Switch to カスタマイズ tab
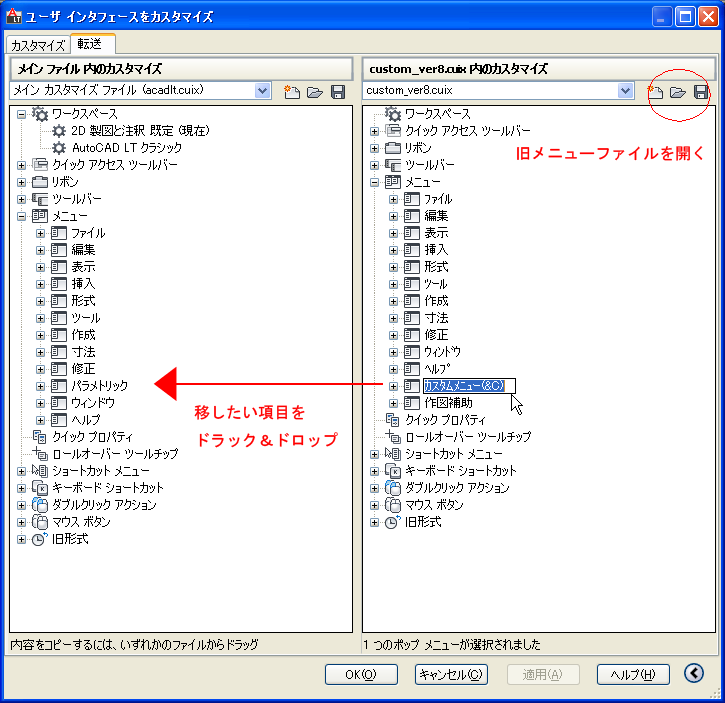Image resolution: width=725 pixels, height=703 pixels. pyautogui.click(x=38, y=45)
